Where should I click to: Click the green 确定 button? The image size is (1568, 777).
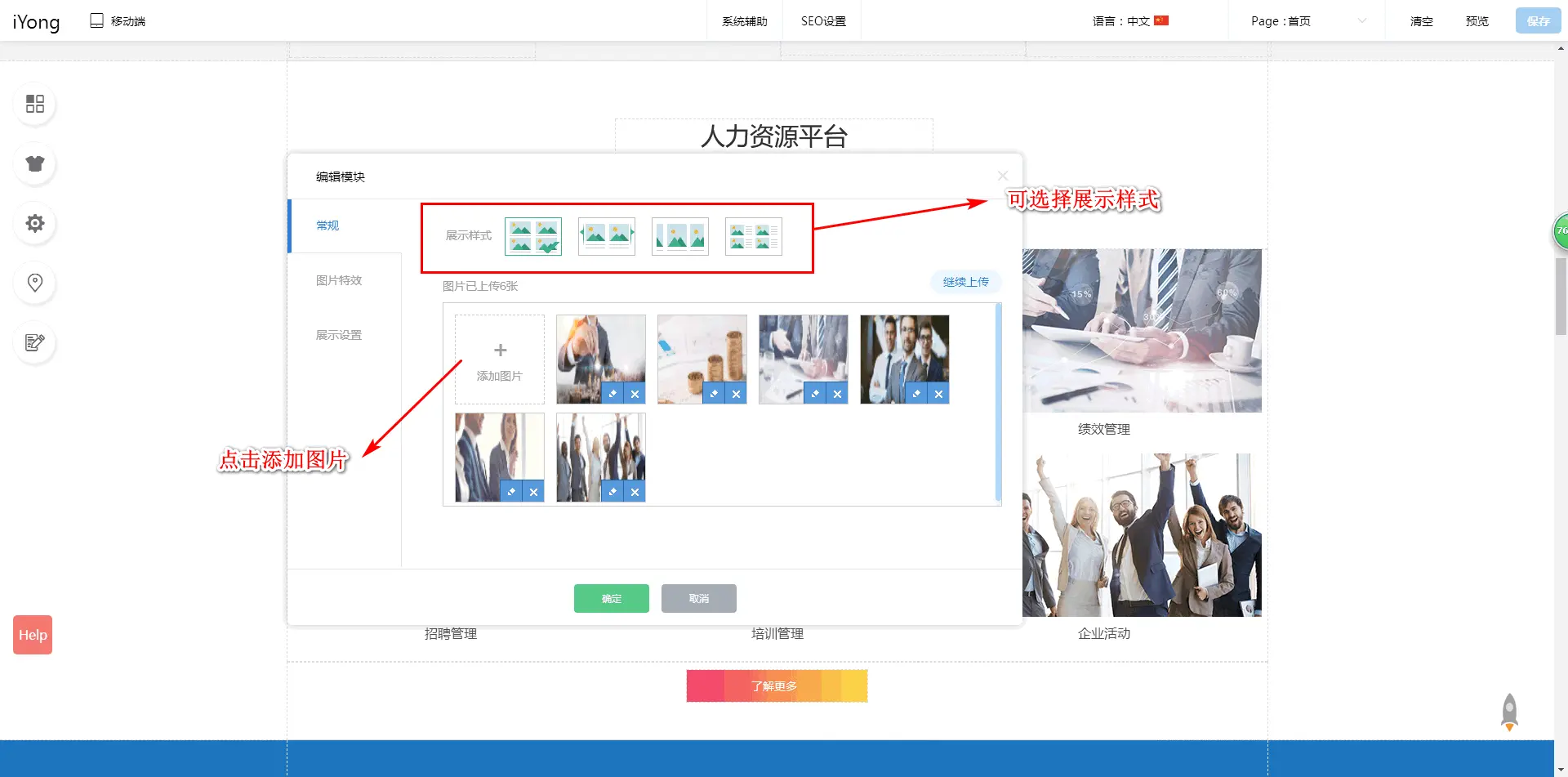611,598
